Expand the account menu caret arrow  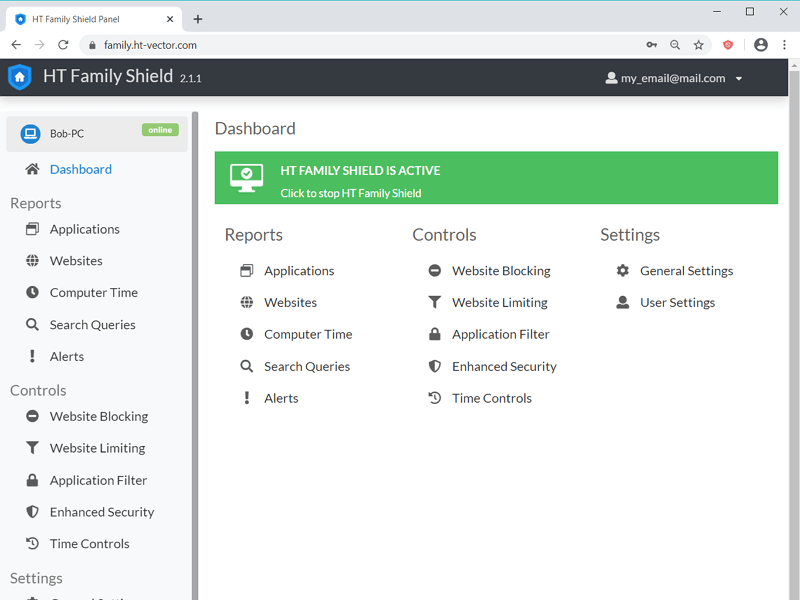pos(739,79)
